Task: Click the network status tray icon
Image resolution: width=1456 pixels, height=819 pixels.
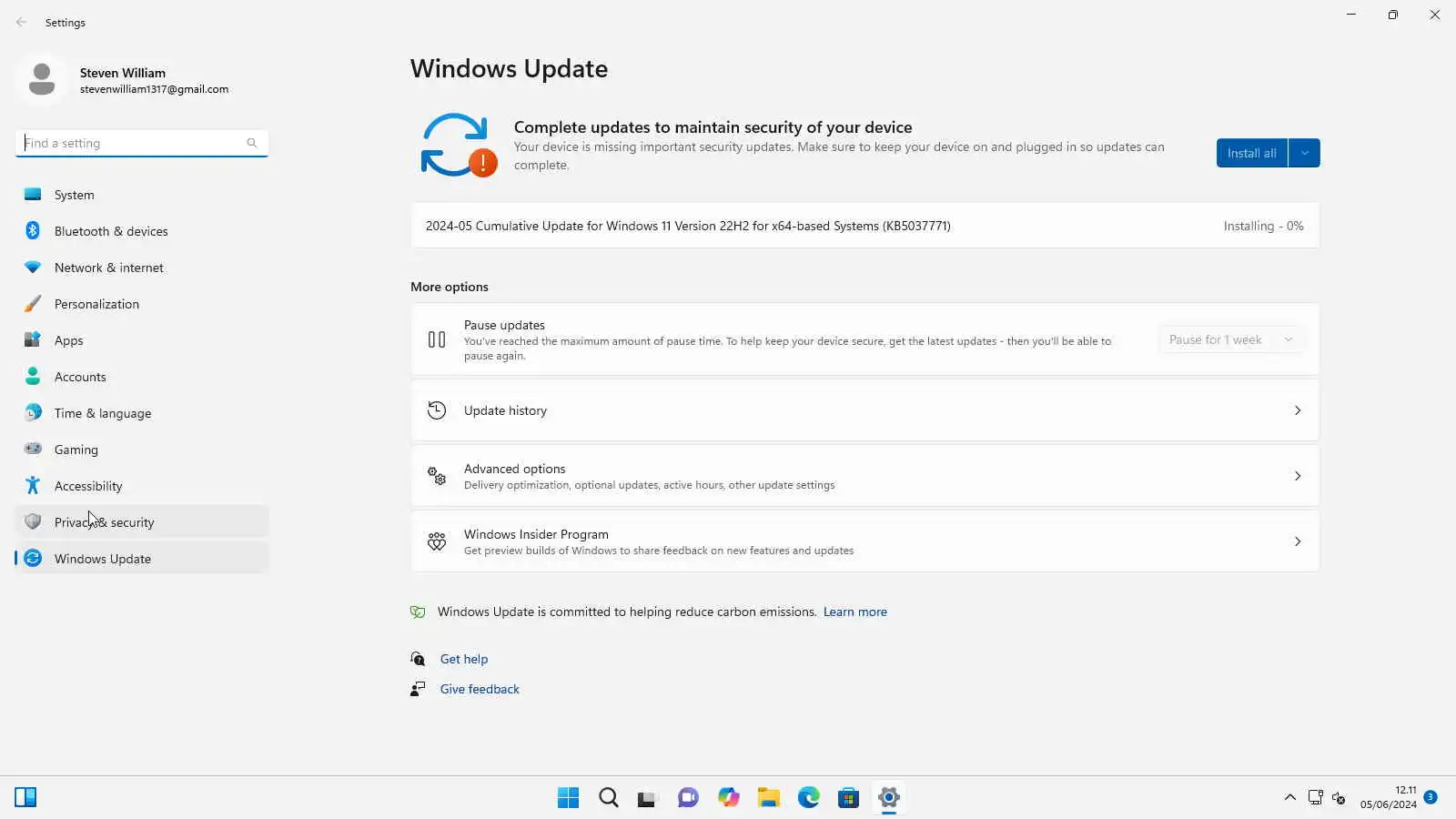Action: click(1315, 798)
